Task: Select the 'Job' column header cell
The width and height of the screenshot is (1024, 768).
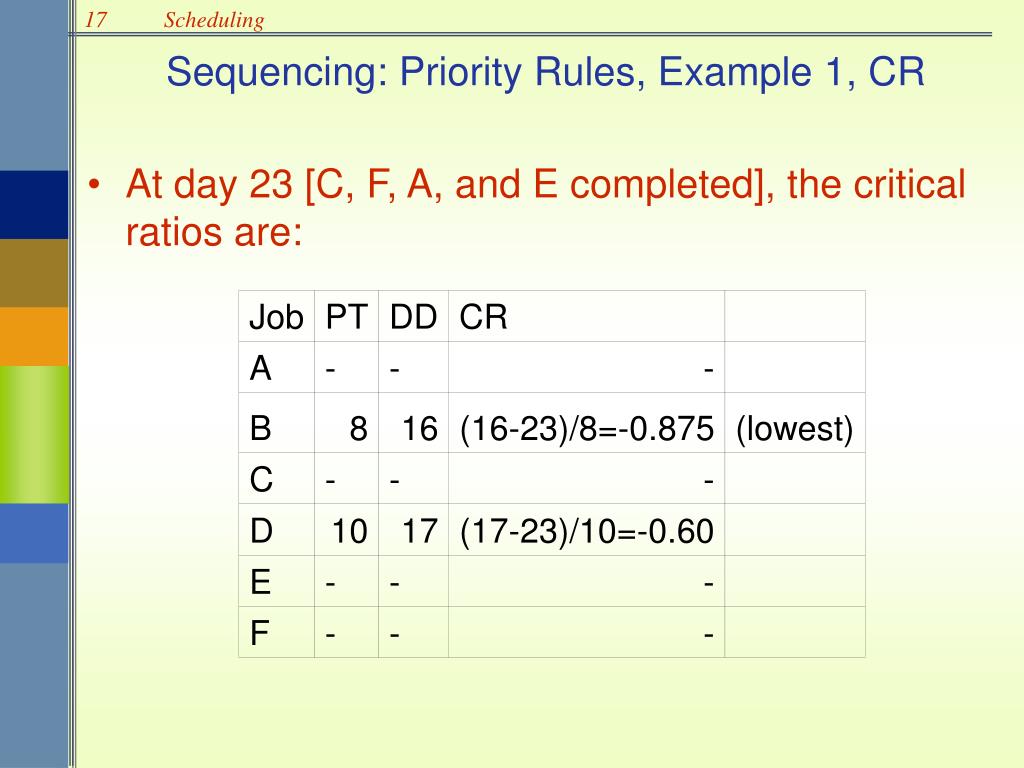Action: click(277, 317)
